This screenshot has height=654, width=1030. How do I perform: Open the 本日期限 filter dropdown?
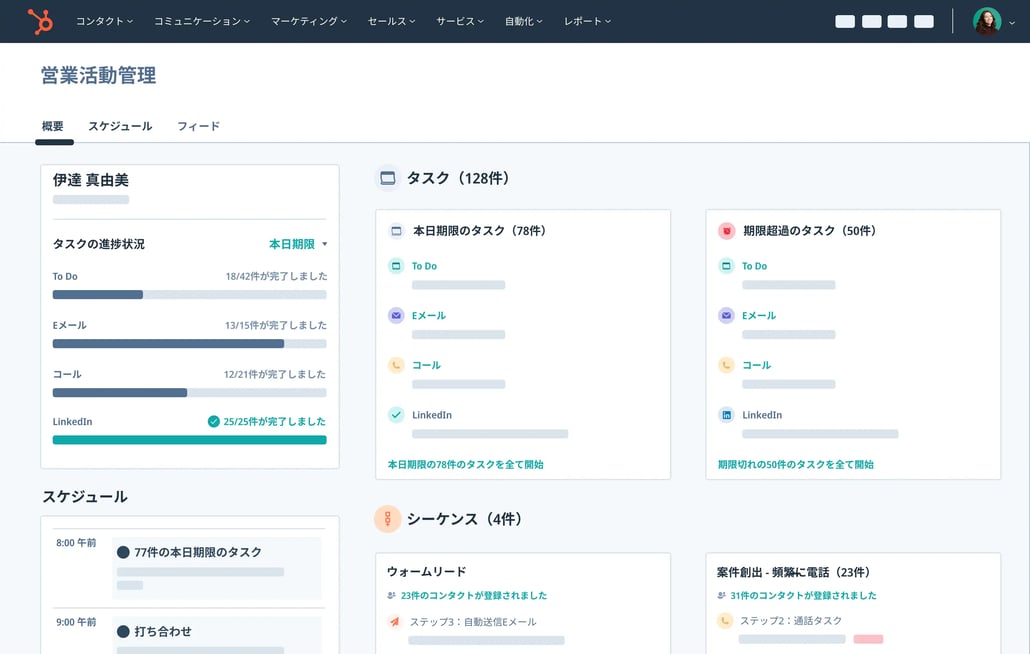pos(298,244)
